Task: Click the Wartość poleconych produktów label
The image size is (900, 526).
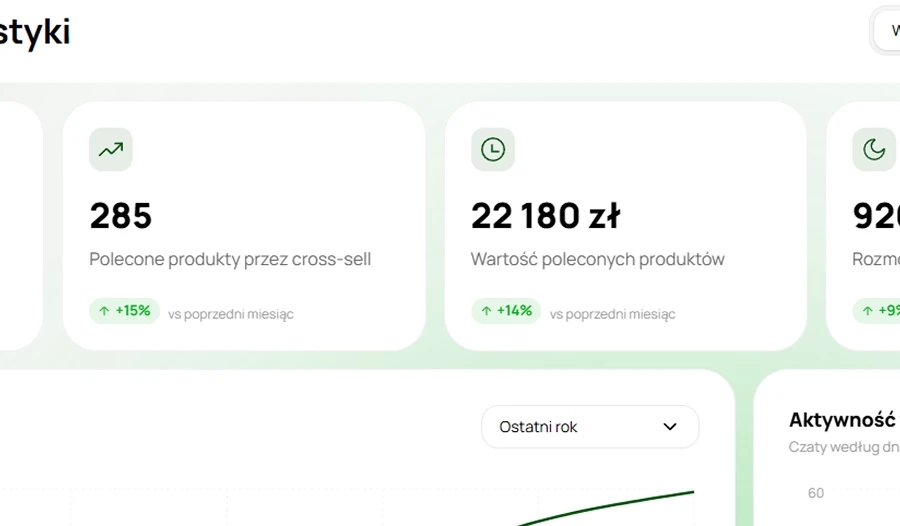Action: (x=598, y=259)
